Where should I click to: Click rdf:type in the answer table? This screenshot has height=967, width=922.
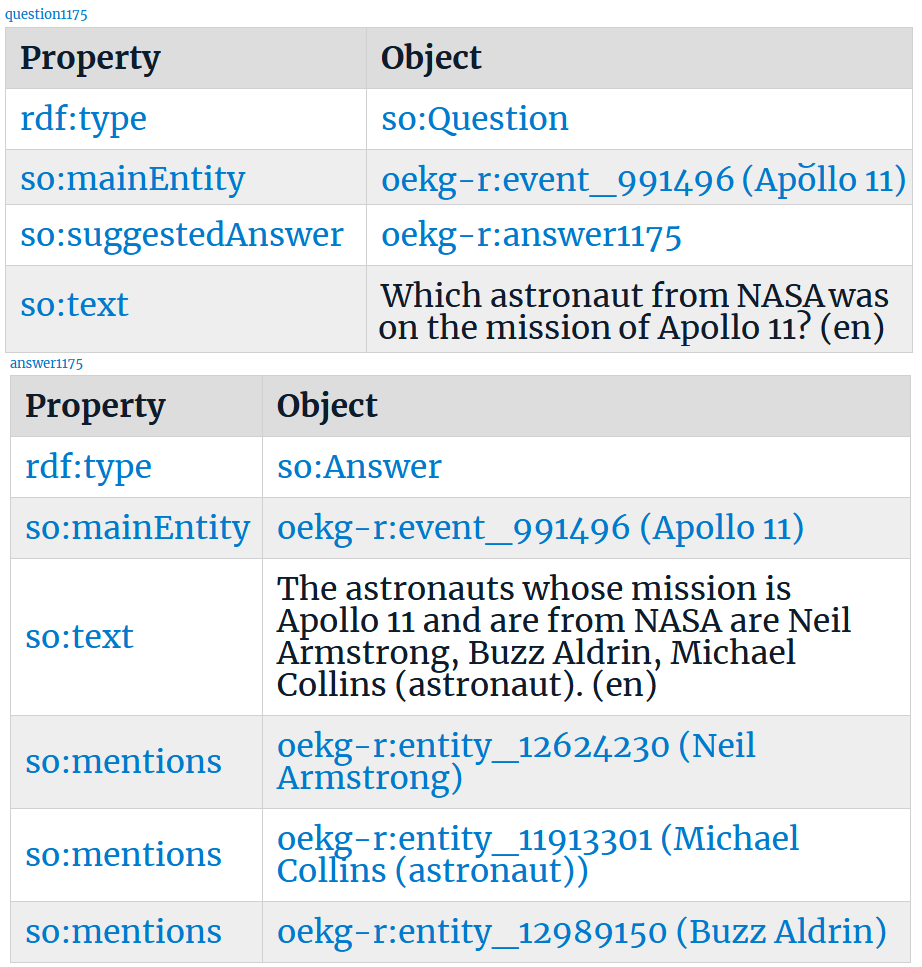click(x=88, y=467)
